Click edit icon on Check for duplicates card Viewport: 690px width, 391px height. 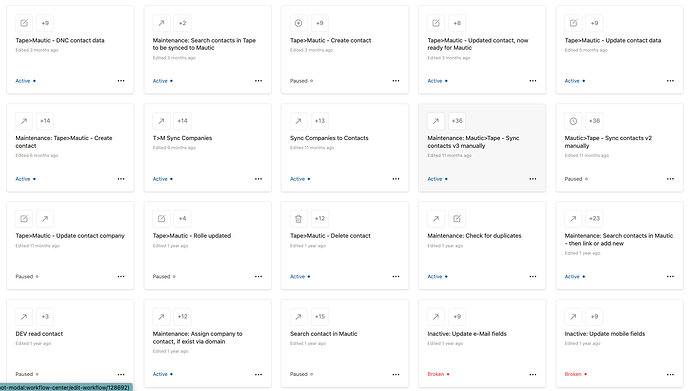[457, 219]
